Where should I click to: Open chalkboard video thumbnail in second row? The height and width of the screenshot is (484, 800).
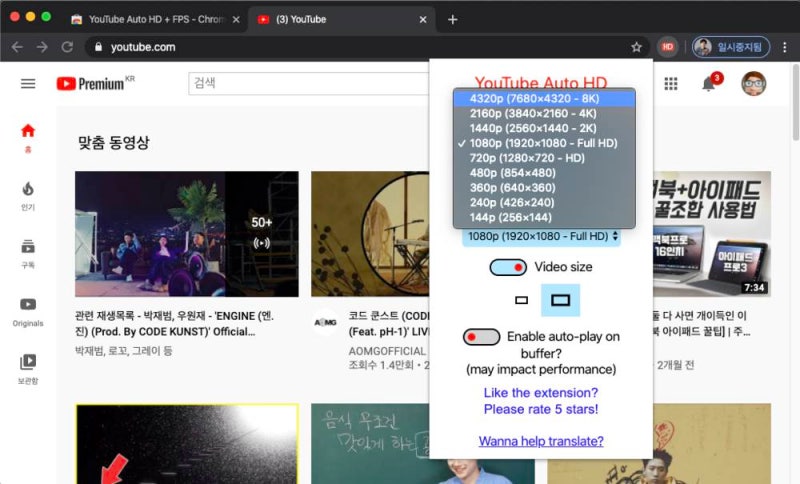(370, 444)
